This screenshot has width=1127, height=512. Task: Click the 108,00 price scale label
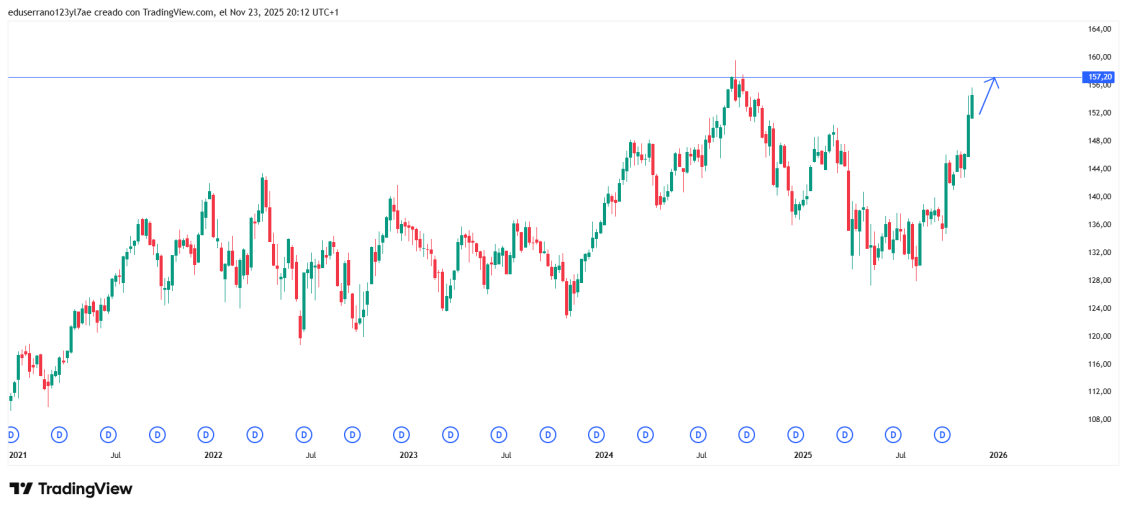tap(1100, 419)
